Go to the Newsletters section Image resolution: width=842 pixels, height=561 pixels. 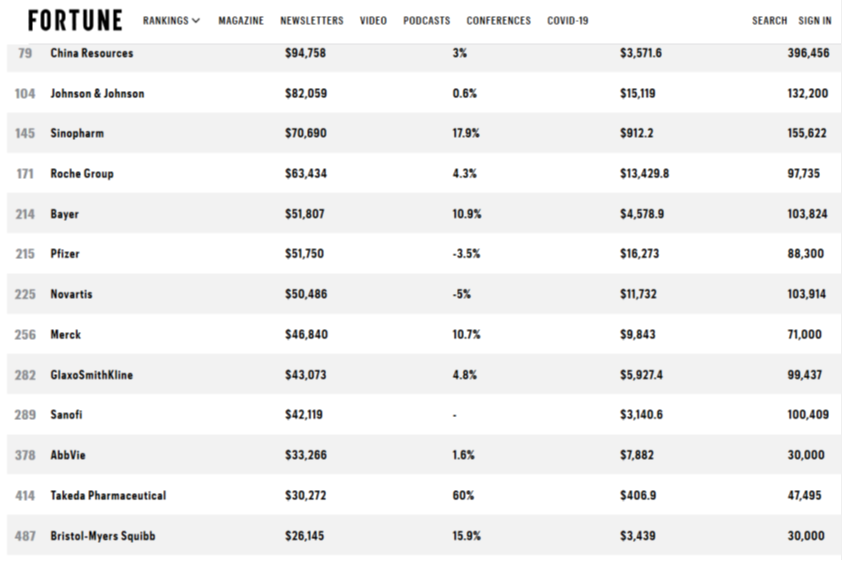coord(311,20)
